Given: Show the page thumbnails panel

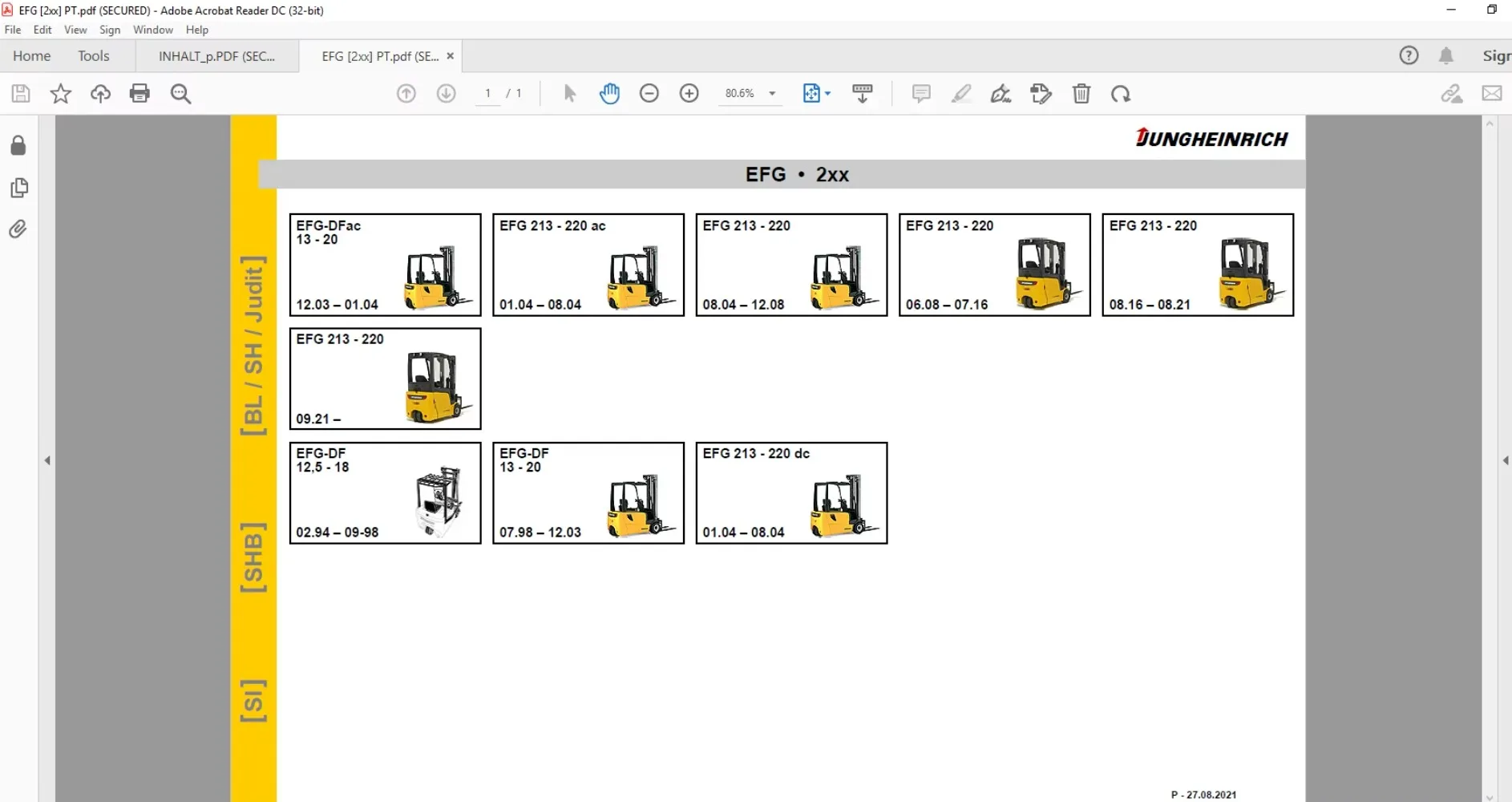Looking at the screenshot, I should [x=18, y=188].
